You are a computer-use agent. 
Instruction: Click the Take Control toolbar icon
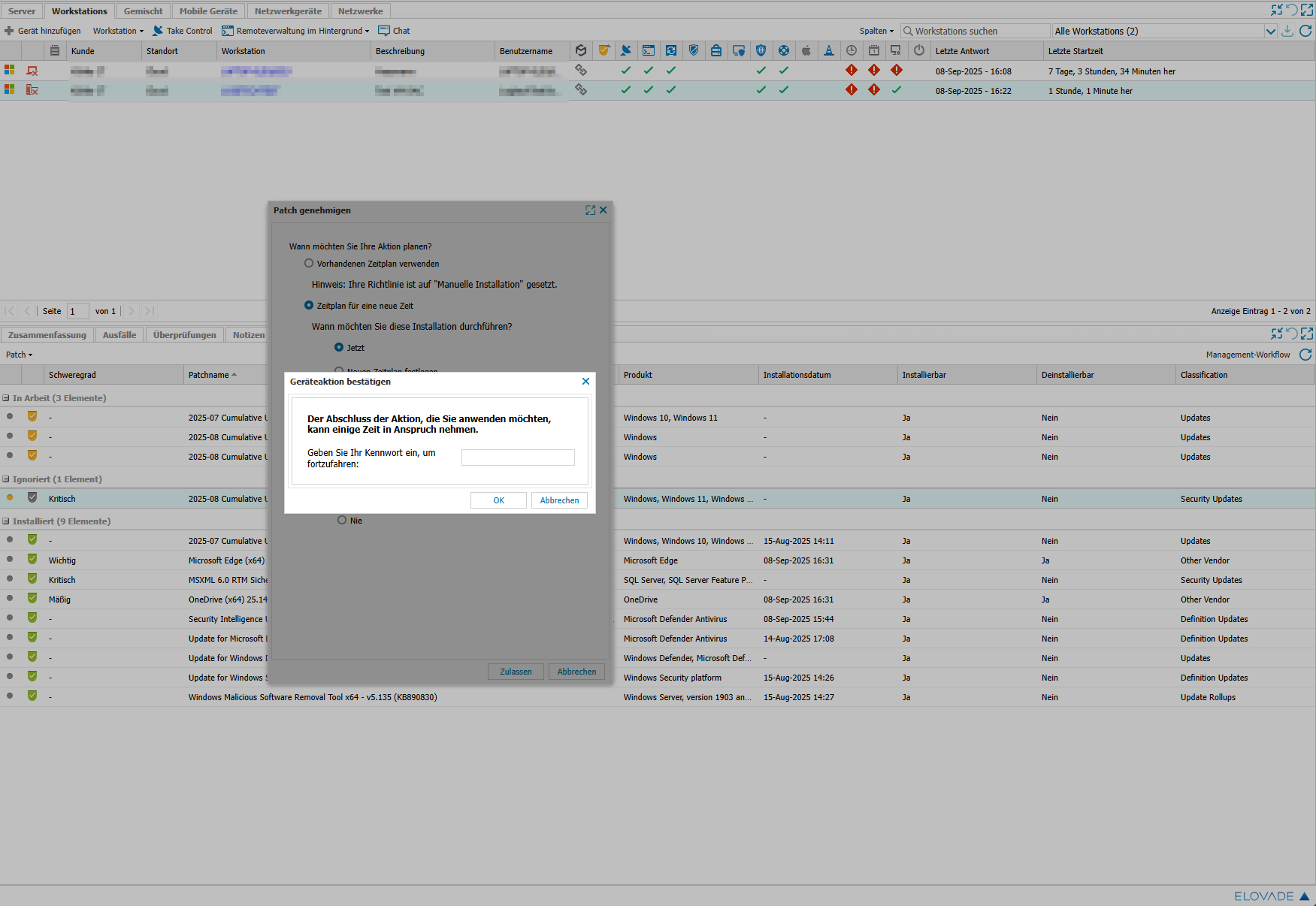158,31
